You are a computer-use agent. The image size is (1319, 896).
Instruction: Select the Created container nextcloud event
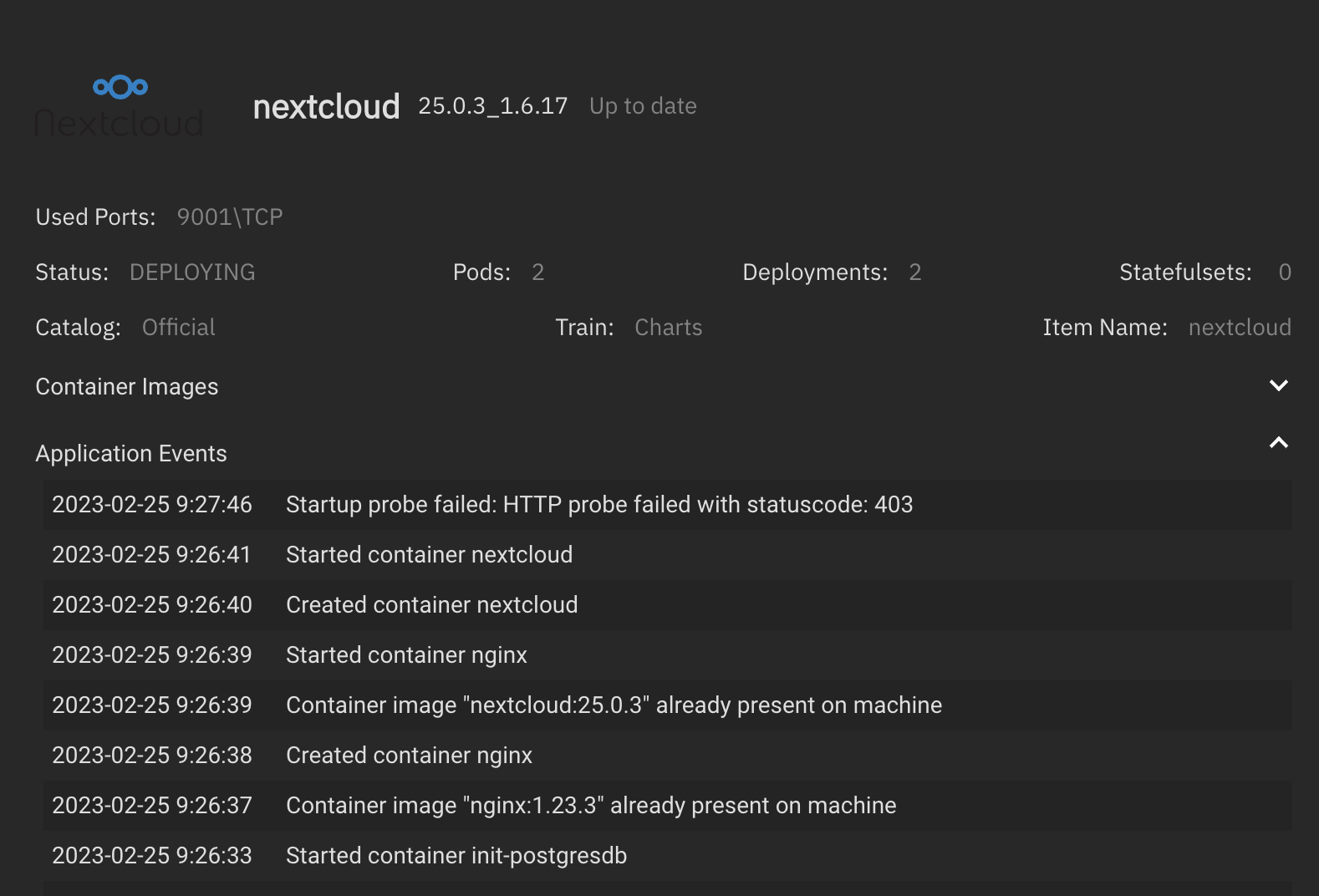[x=668, y=605]
